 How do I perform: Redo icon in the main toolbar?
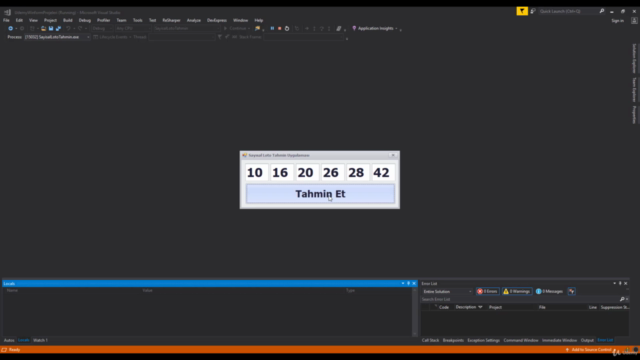(80, 29)
